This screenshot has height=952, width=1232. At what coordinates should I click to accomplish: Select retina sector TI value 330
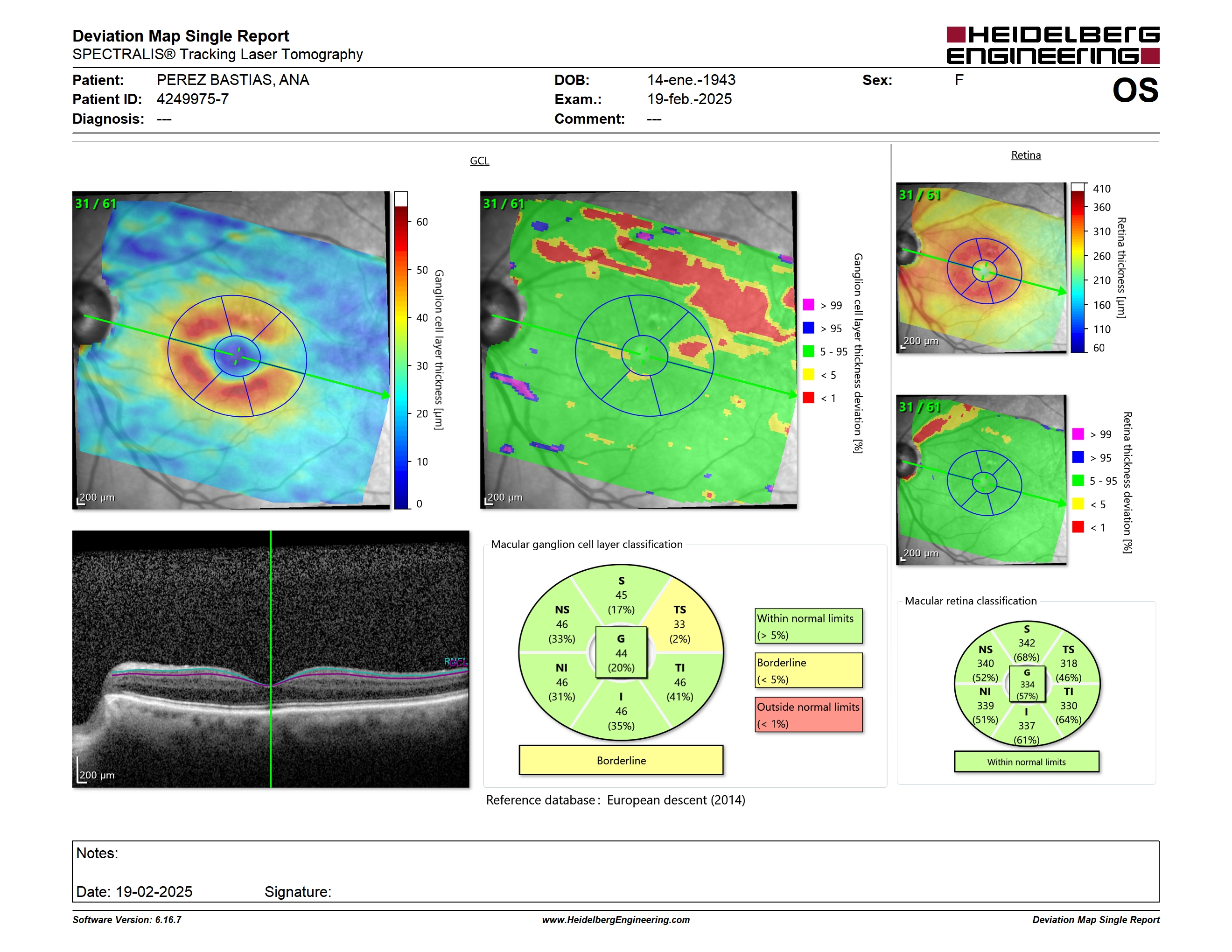click(x=1068, y=706)
